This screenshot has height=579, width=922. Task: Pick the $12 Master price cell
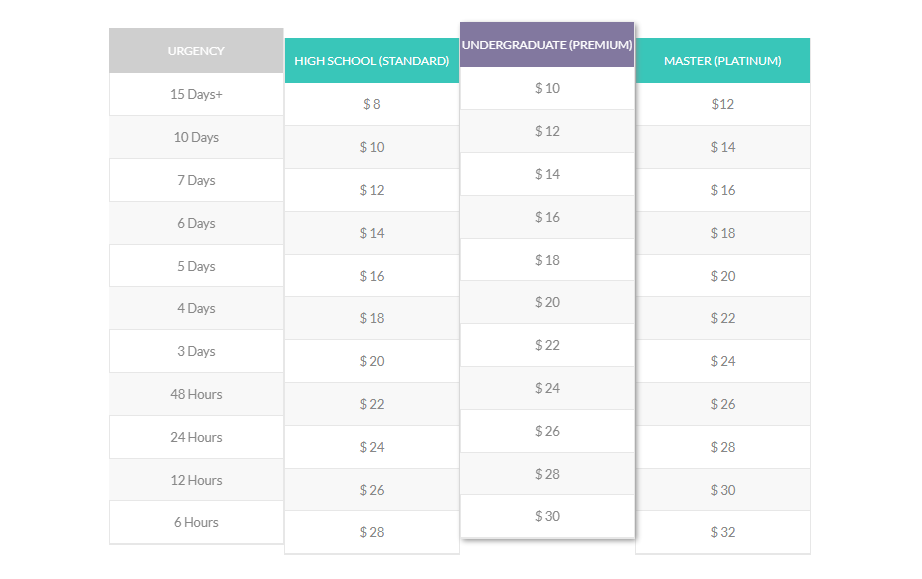[x=723, y=104]
